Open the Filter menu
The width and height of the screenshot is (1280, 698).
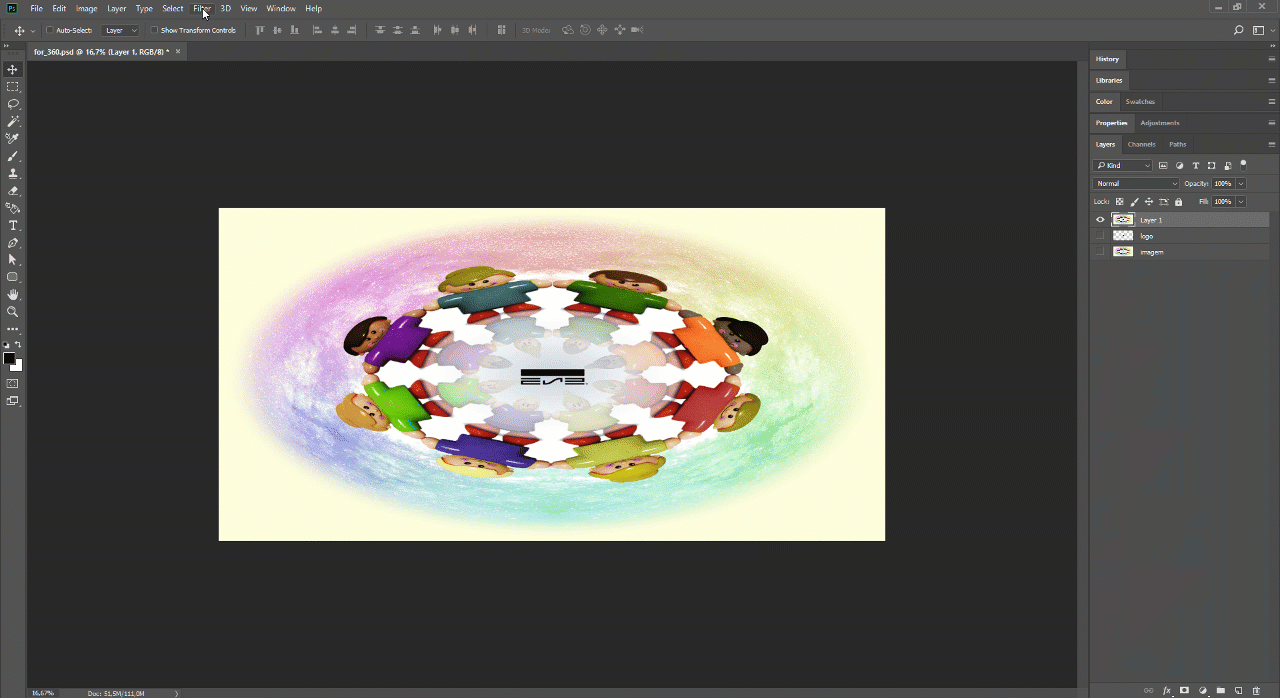point(202,8)
